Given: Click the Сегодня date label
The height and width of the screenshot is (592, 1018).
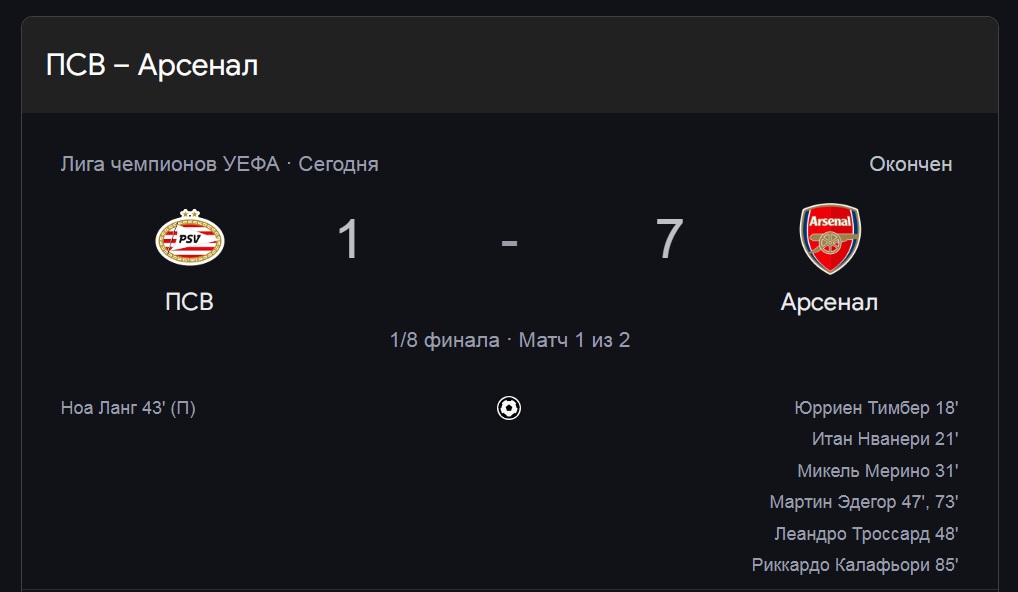Looking at the screenshot, I should click(x=338, y=164).
